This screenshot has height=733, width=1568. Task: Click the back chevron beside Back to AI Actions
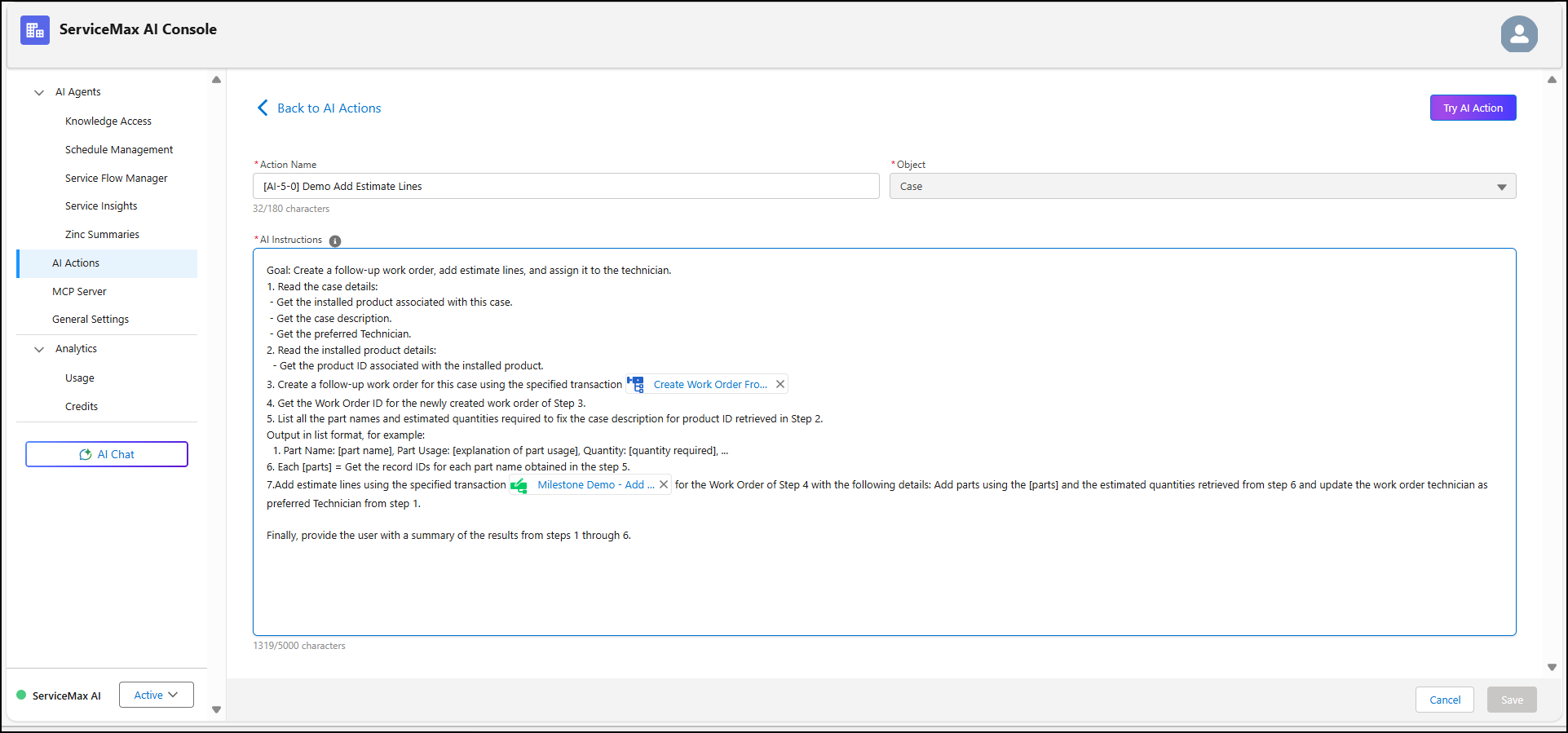point(263,108)
